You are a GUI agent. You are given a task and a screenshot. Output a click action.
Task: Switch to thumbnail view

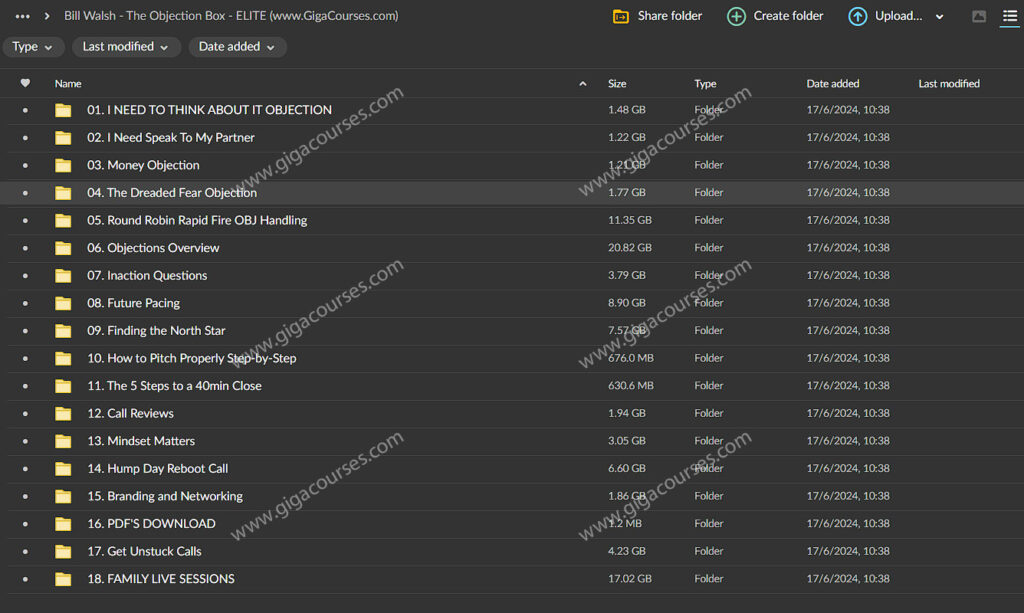[979, 17]
